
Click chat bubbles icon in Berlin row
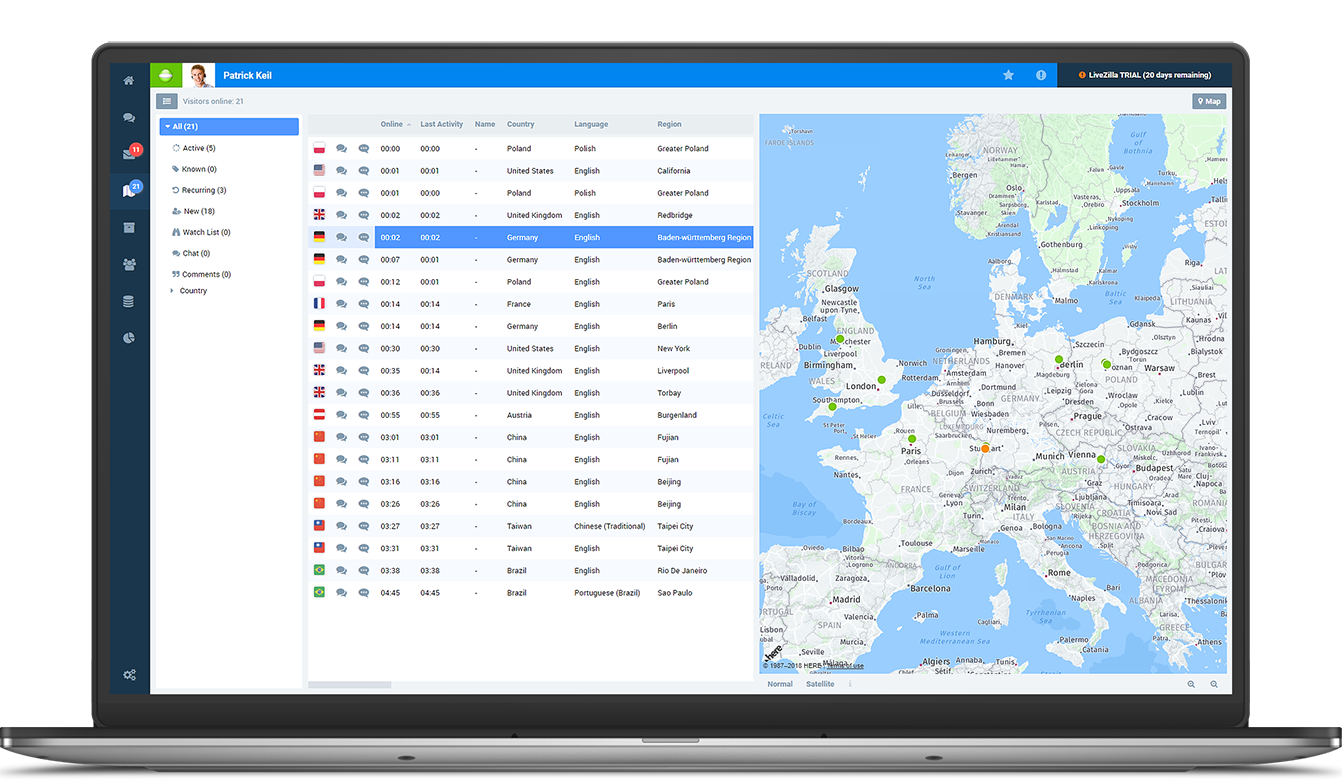click(x=342, y=326)
